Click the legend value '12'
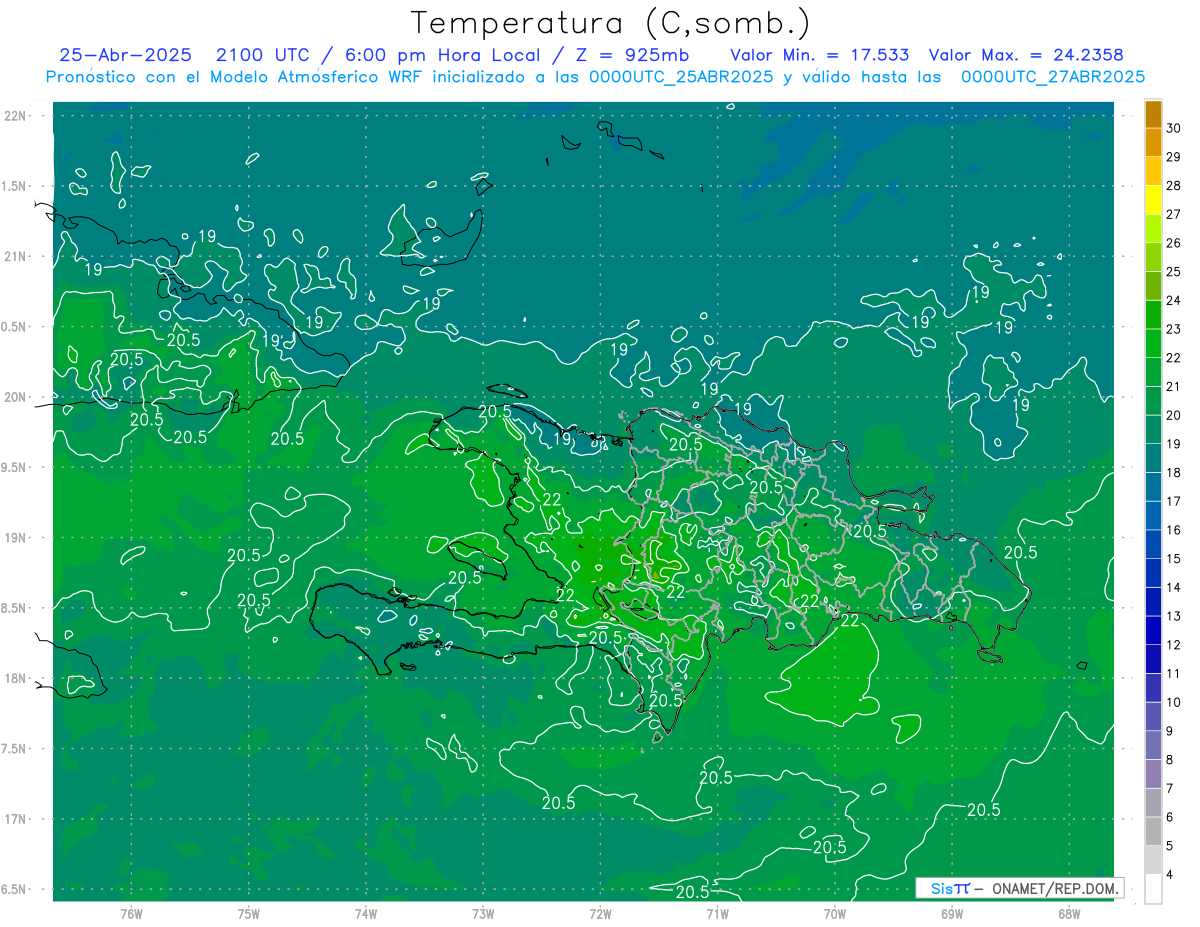1200x927 pixels. click(x=1174, y=645)
